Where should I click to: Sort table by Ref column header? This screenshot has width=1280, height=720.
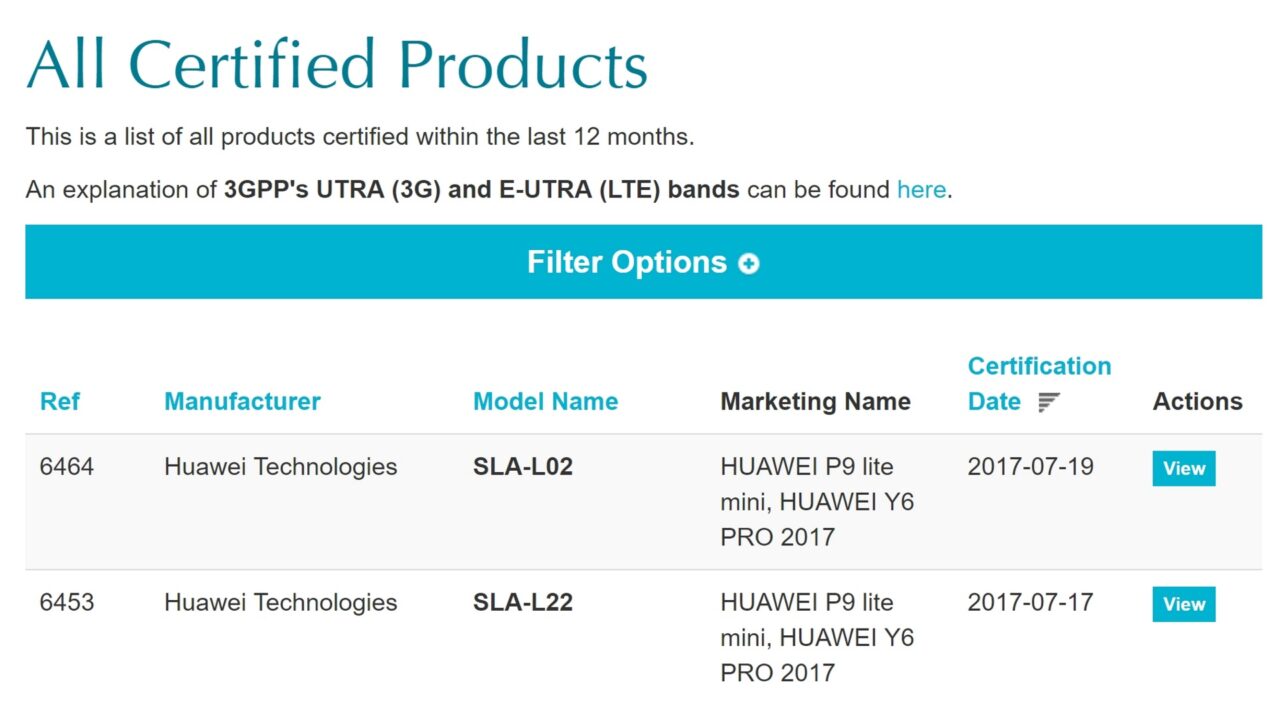[x=60, y=401]
